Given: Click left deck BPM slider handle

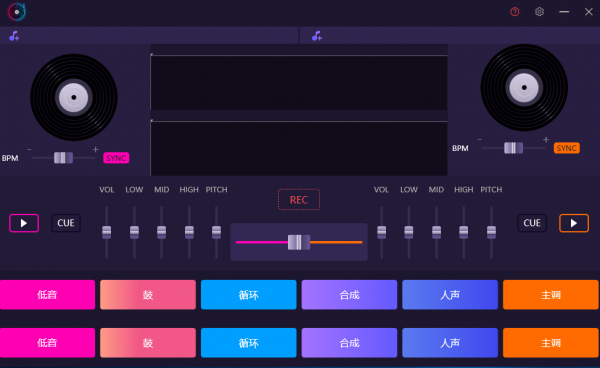Looking at the screenshot, I should (63, 158).
